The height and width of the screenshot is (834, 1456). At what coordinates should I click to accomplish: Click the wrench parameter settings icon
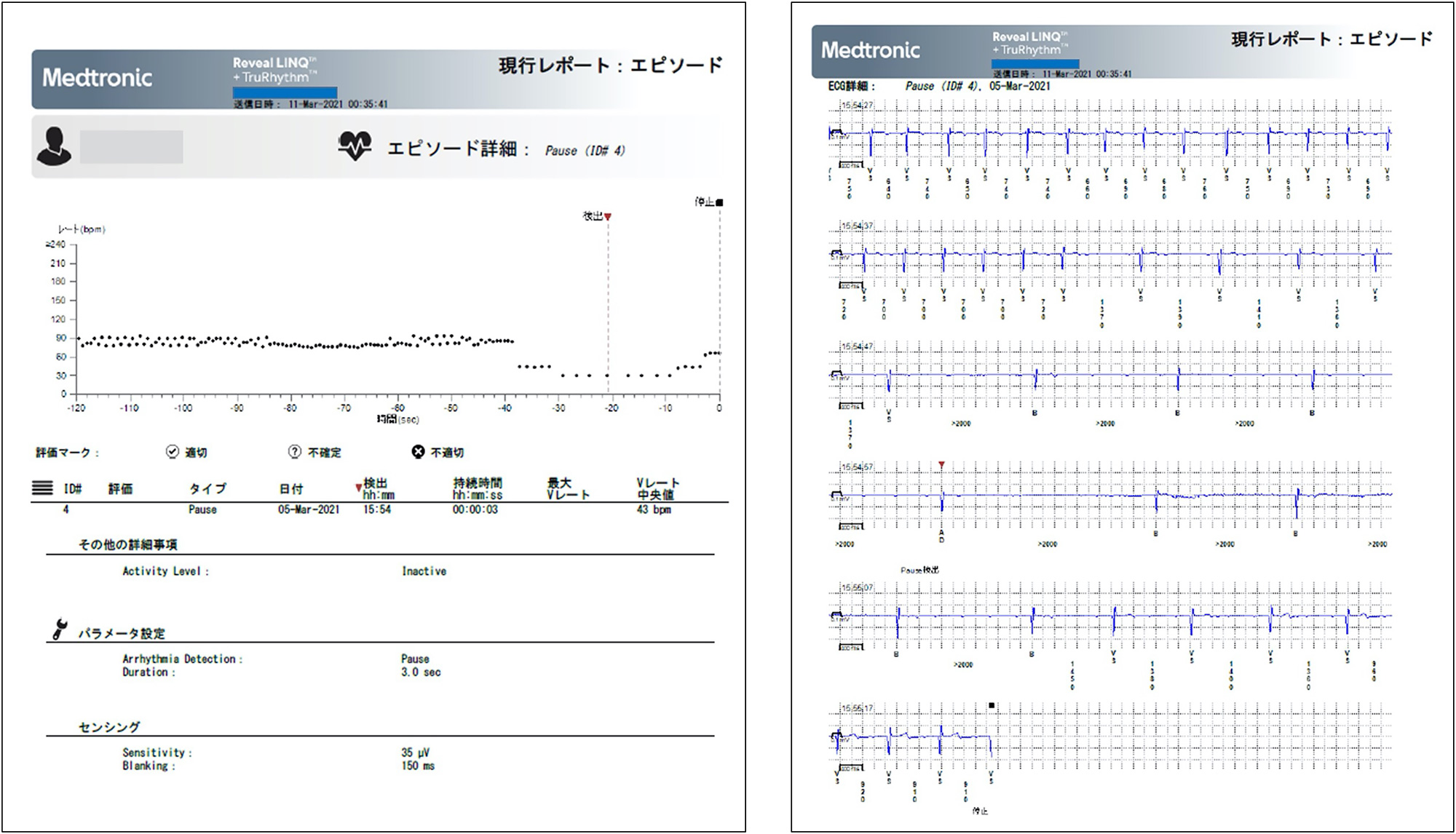(60, 629)
